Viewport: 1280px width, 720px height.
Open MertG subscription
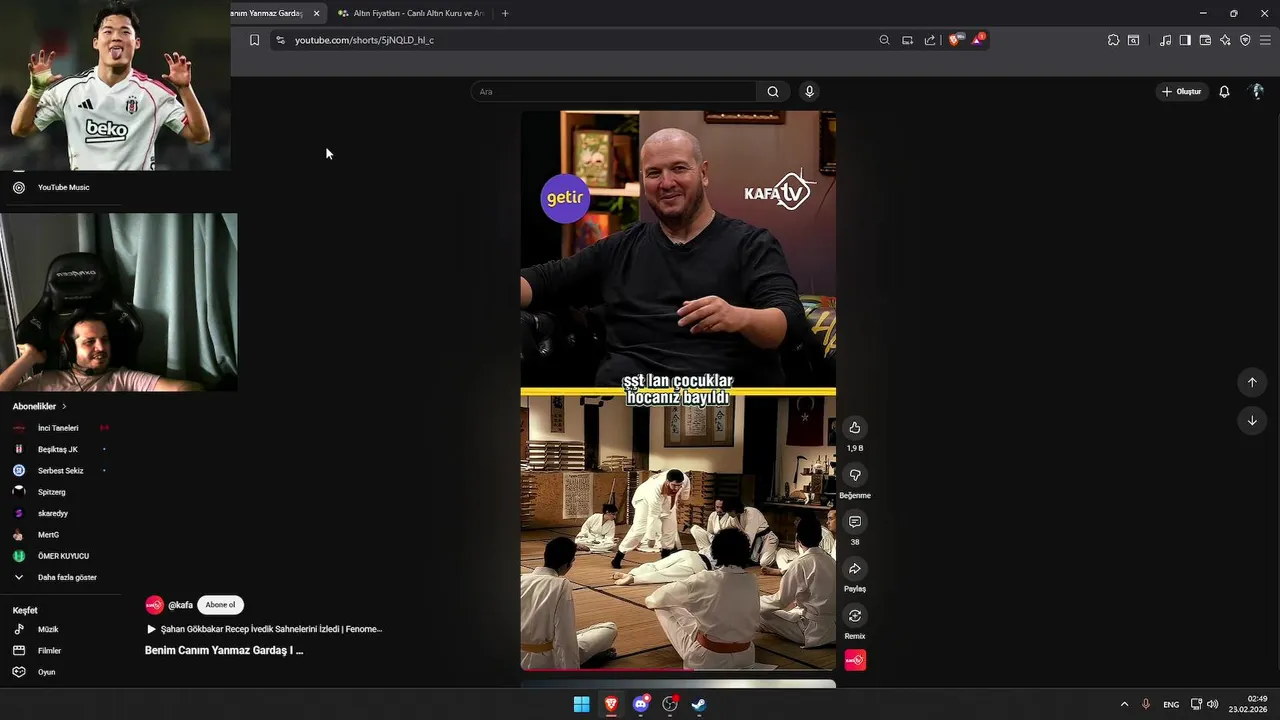(x=48, y=535)
